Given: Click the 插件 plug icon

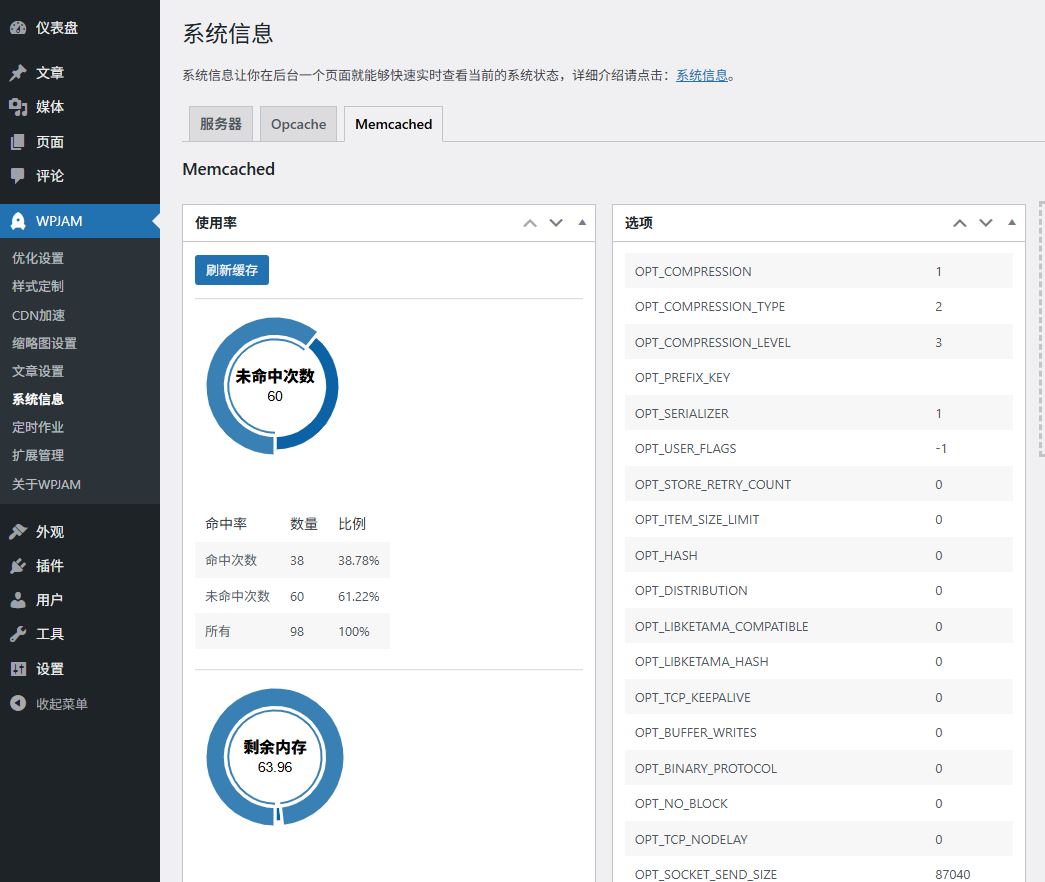Looking at the screenshot, I should 18,566.
